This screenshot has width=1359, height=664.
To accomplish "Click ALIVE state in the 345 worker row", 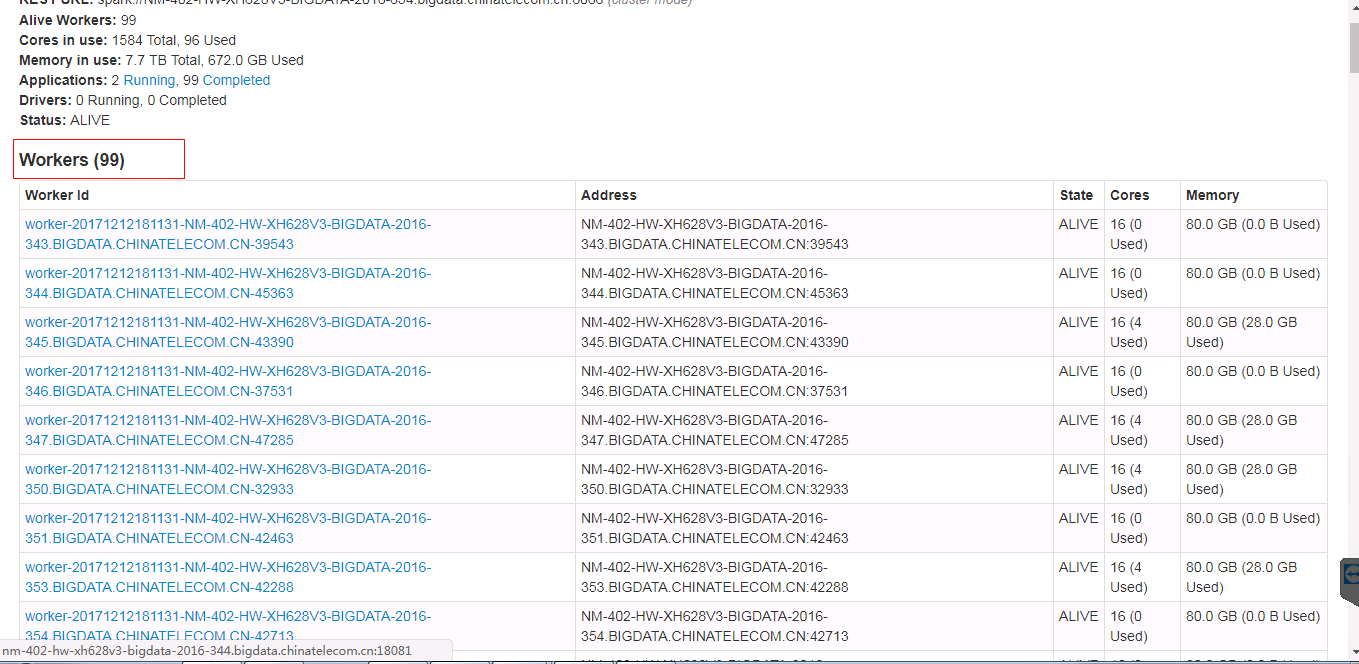I will pyautogui.click(x=1078, y=322).
